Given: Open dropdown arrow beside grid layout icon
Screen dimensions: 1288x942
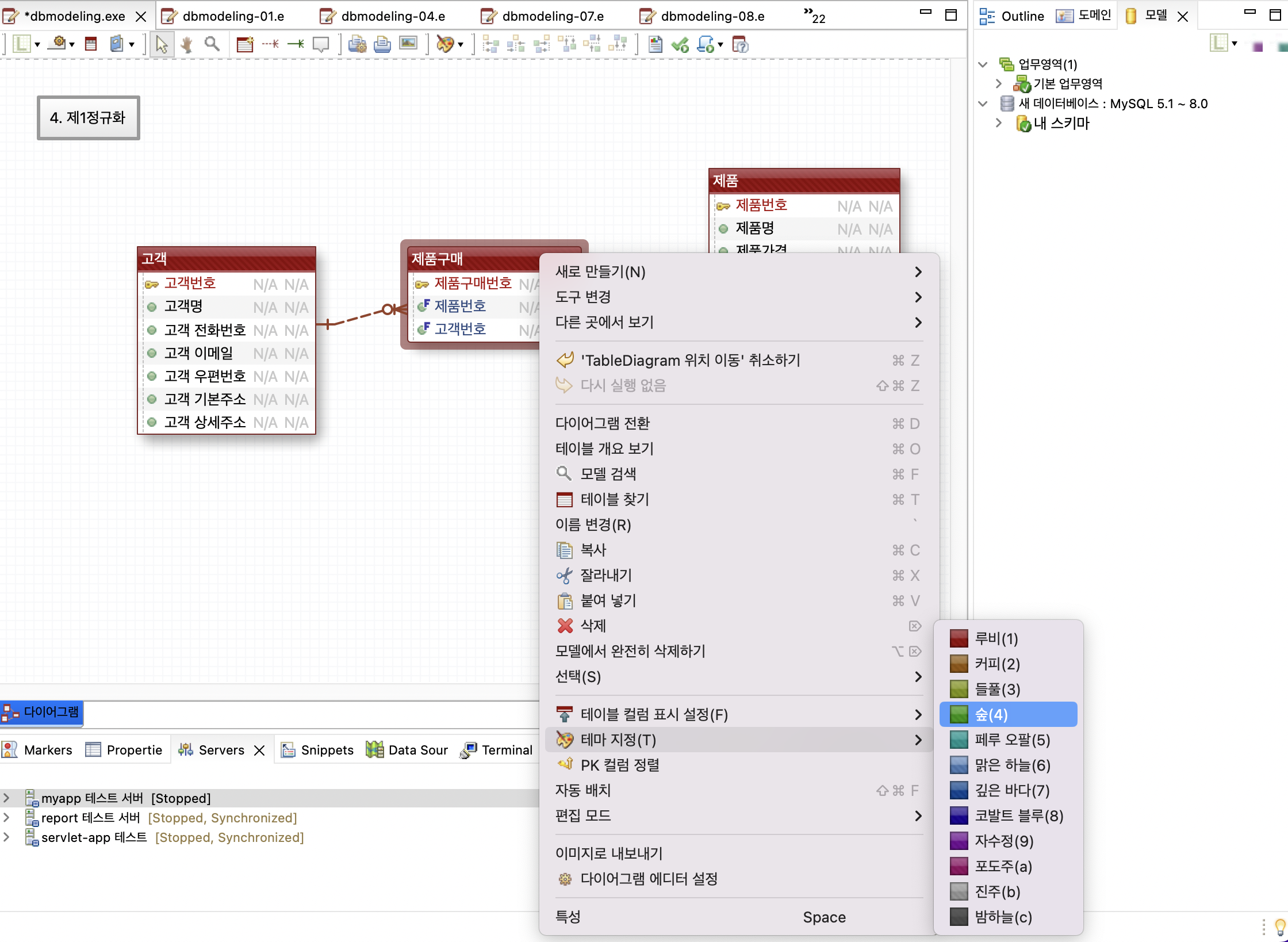Looking at the screenshot, I should pos(37,45).
